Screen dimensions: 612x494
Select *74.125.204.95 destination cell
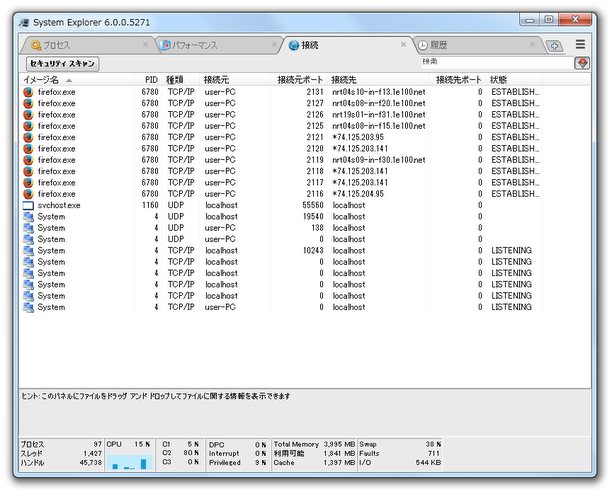pyautogui.click(x=358, y=194)
